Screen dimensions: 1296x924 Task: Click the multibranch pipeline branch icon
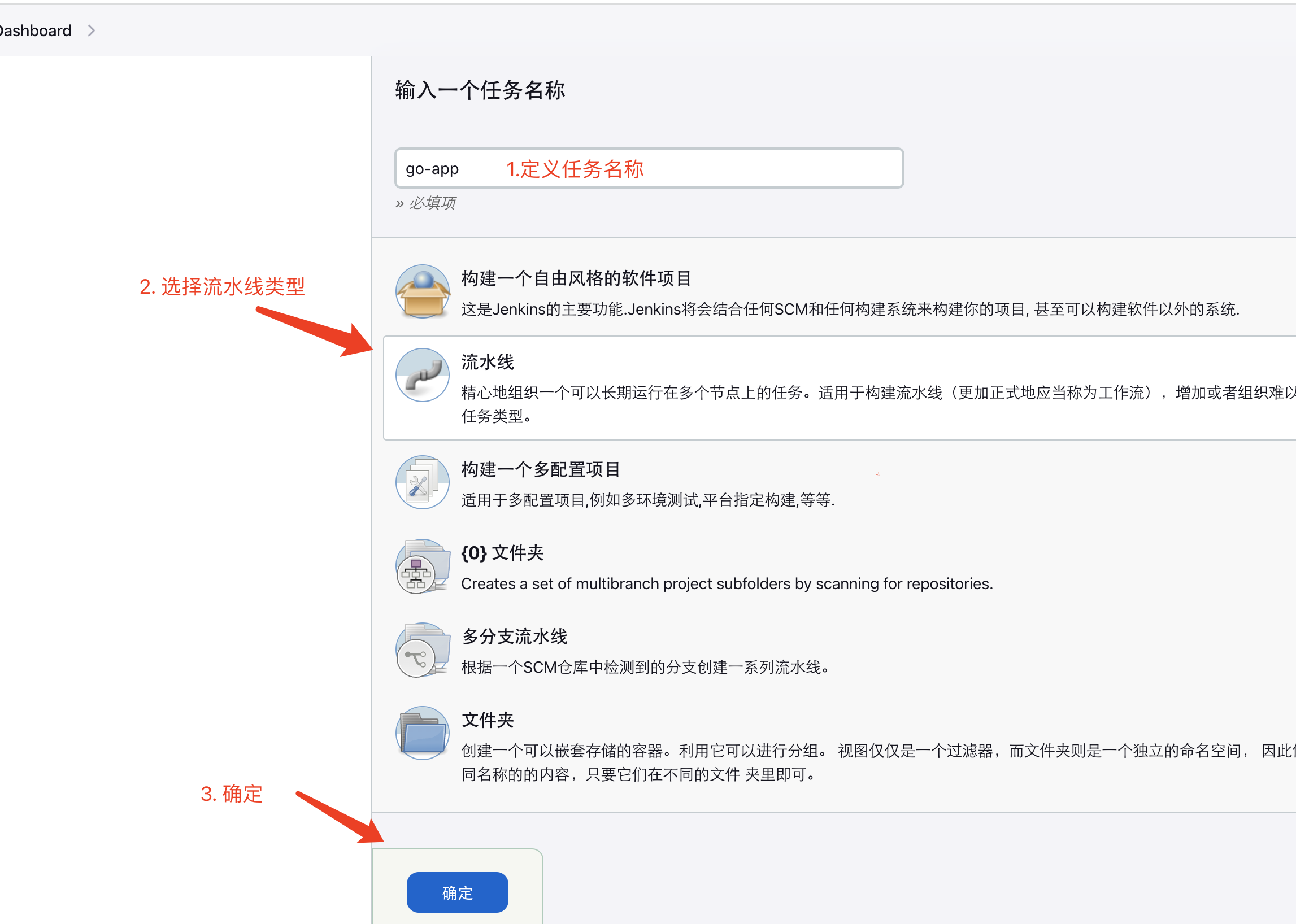click(423, 650)
